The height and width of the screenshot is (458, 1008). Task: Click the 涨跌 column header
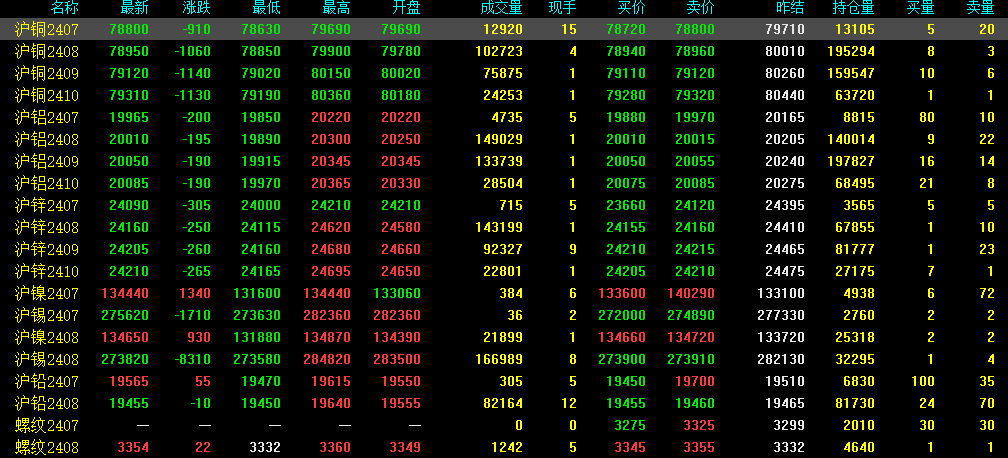pos(197,8)
